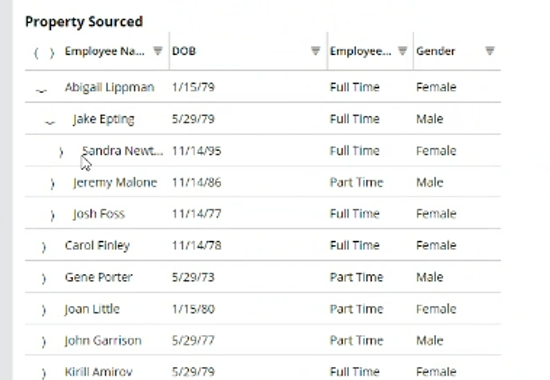Select Joan Little's Part Time cell

356,309
